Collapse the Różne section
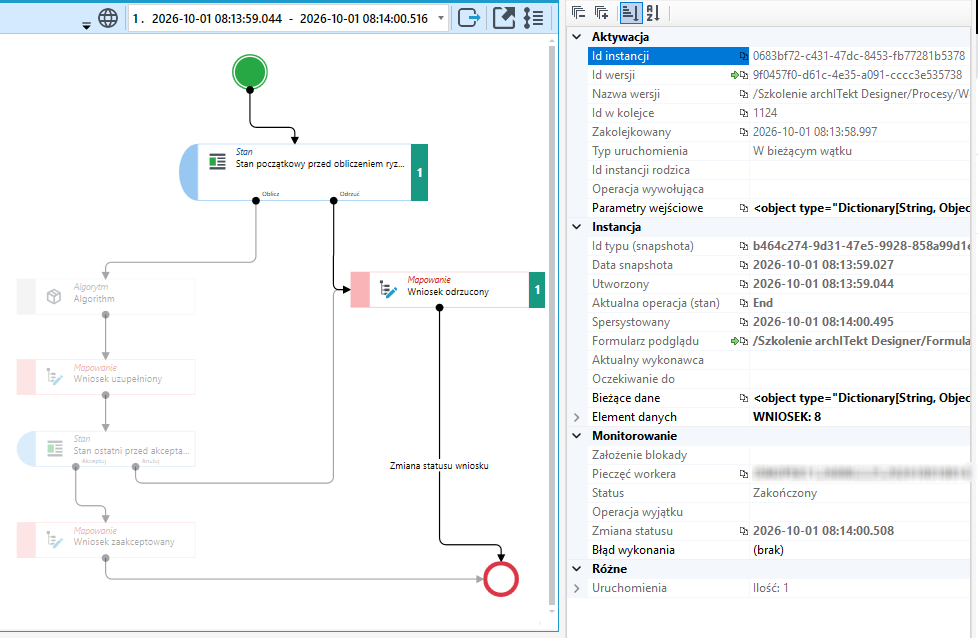This screenshot has width=978, height=638. (x=577, y=569)
